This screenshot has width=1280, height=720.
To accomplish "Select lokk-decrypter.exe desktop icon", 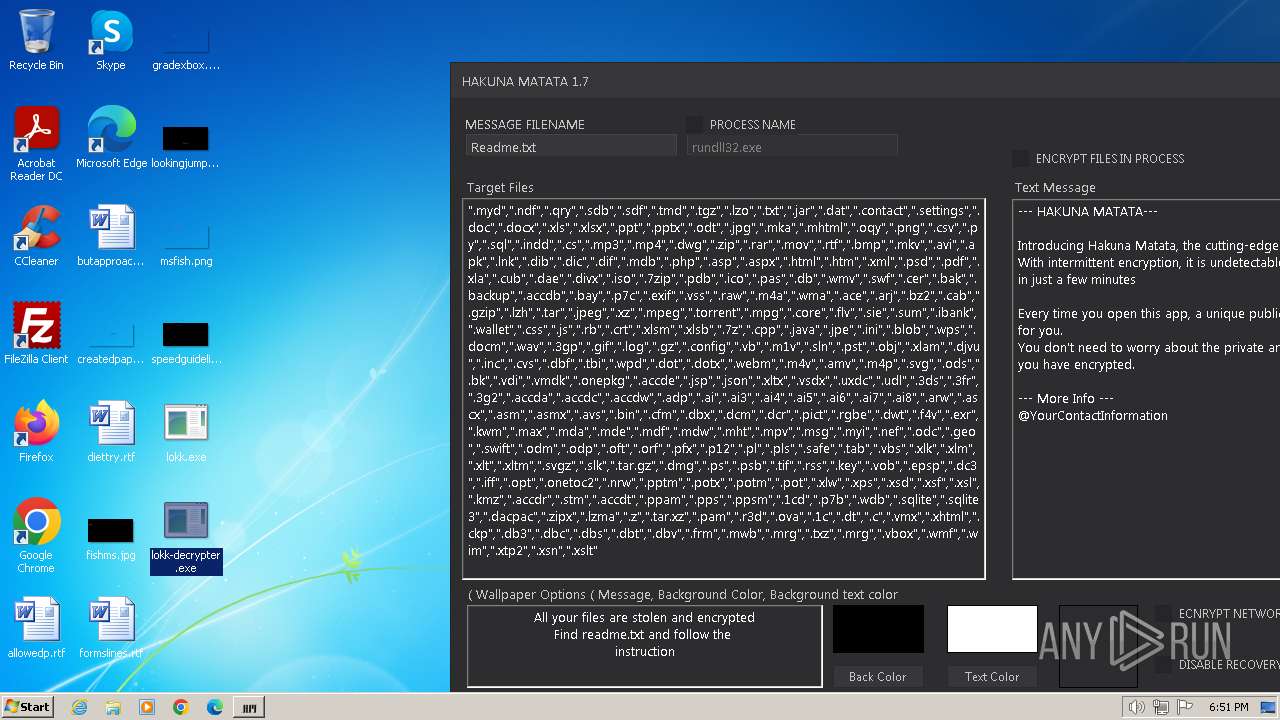I will point(186,538).
